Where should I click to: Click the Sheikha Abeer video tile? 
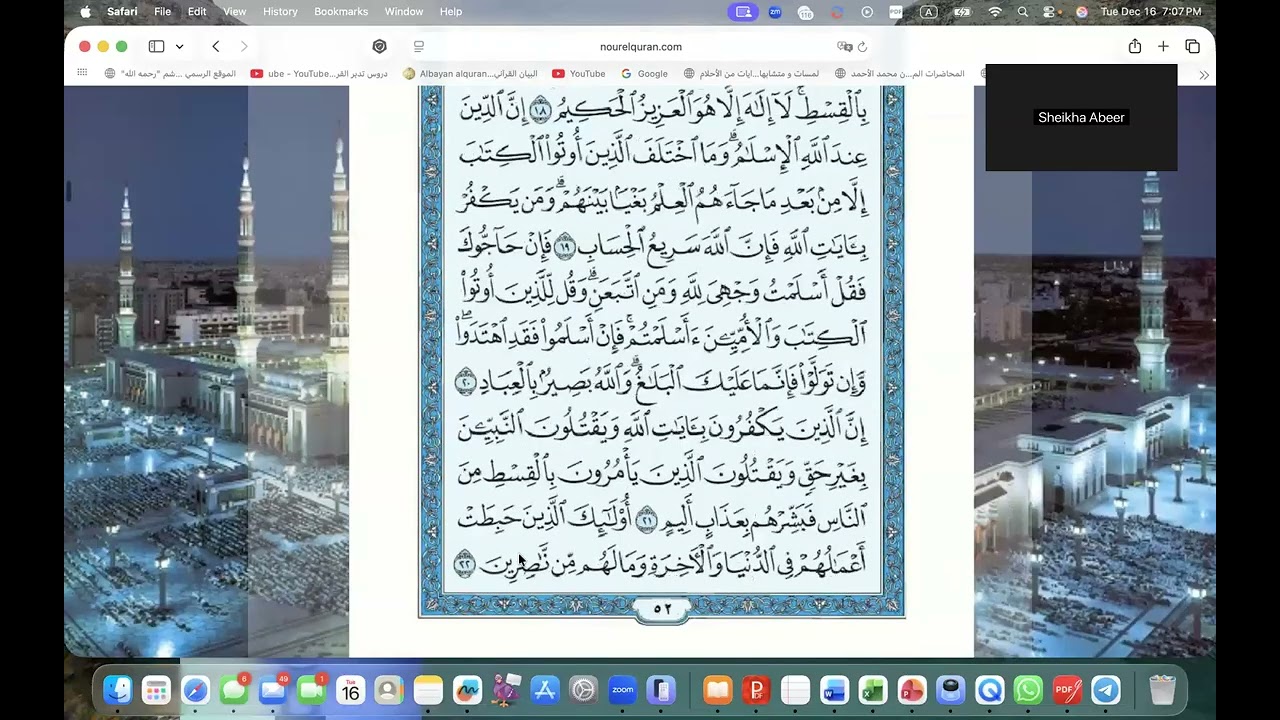(1081, 118)
